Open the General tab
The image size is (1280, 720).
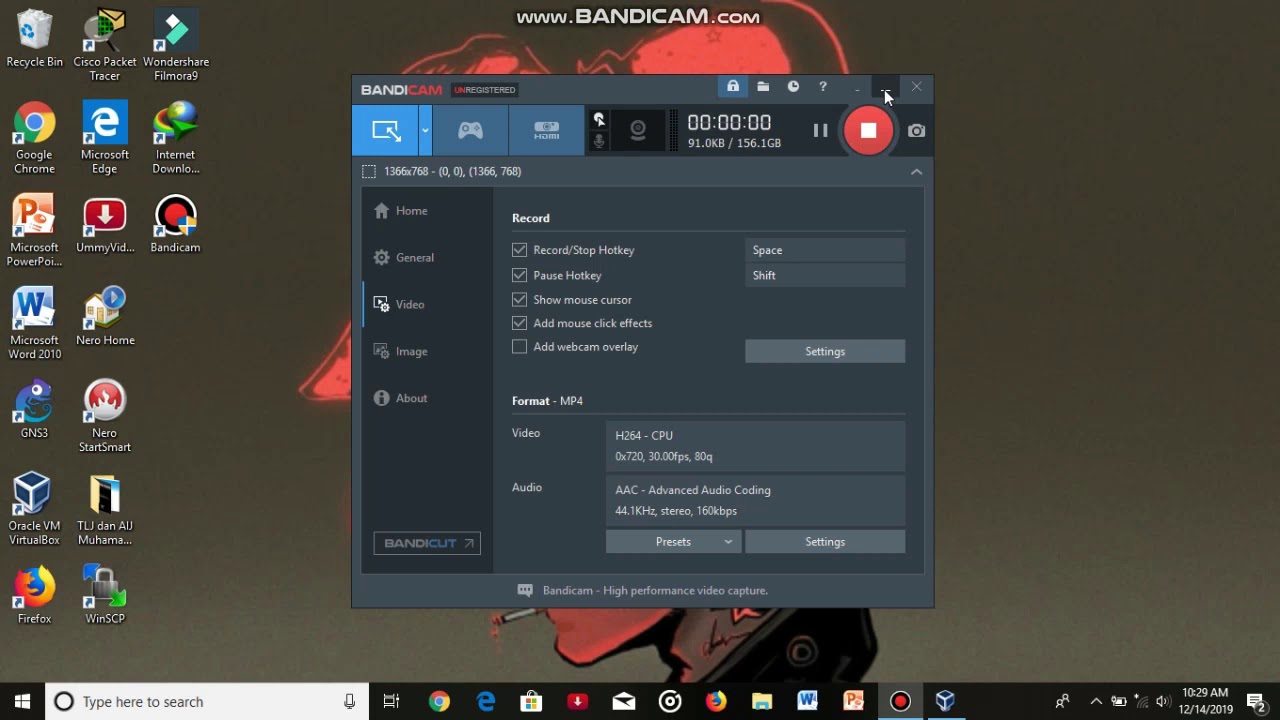click(404, 258)
